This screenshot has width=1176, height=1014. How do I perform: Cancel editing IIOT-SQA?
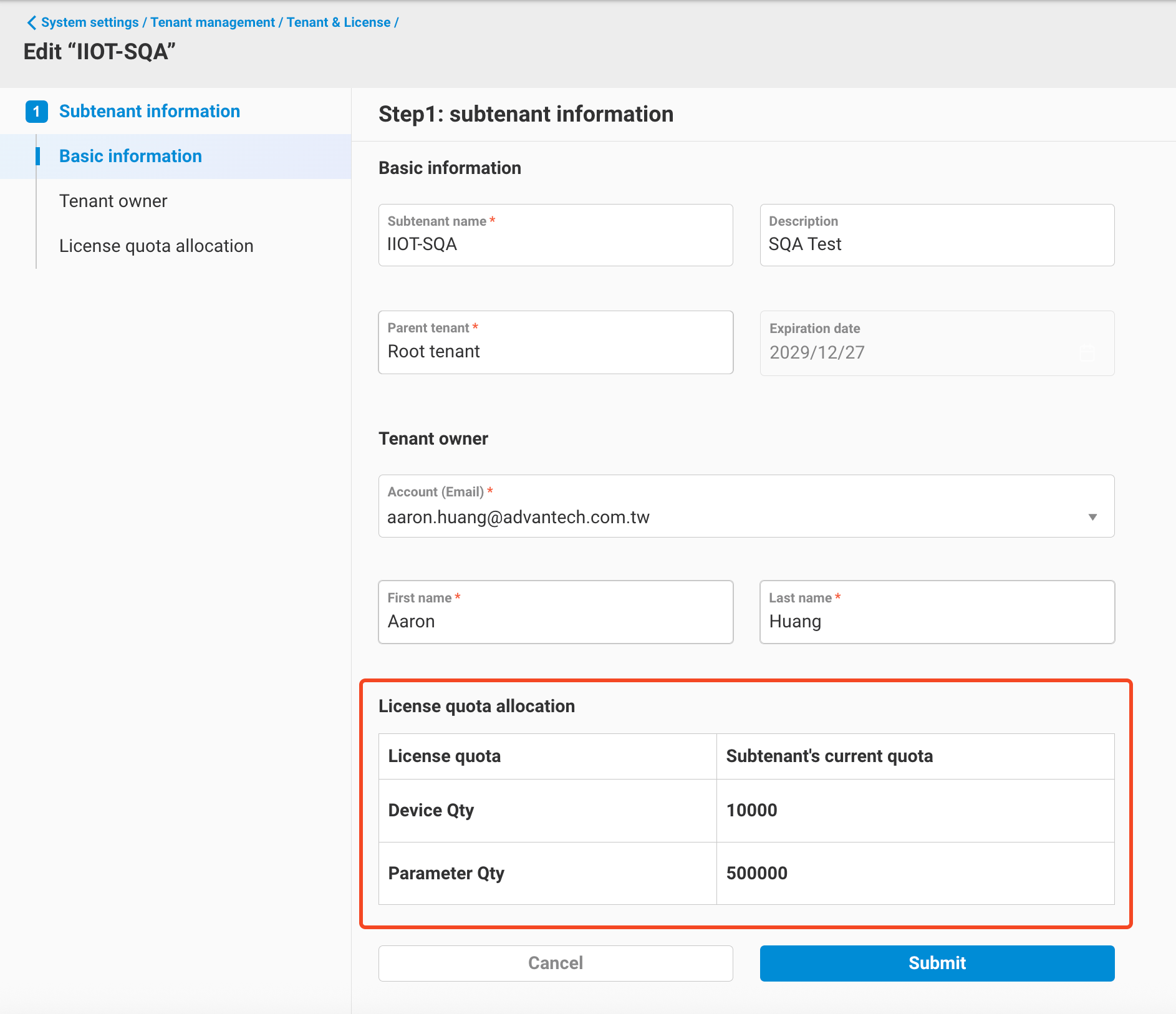coord(556,963)
